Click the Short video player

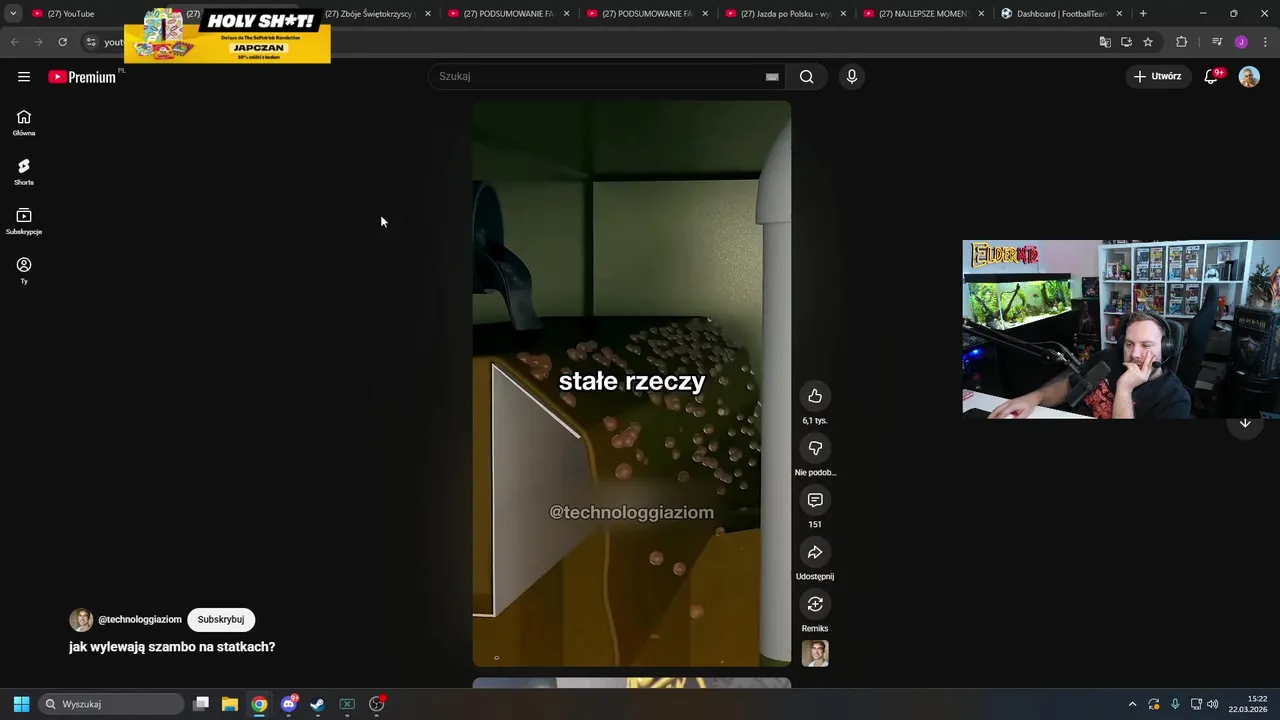[632, 384]
